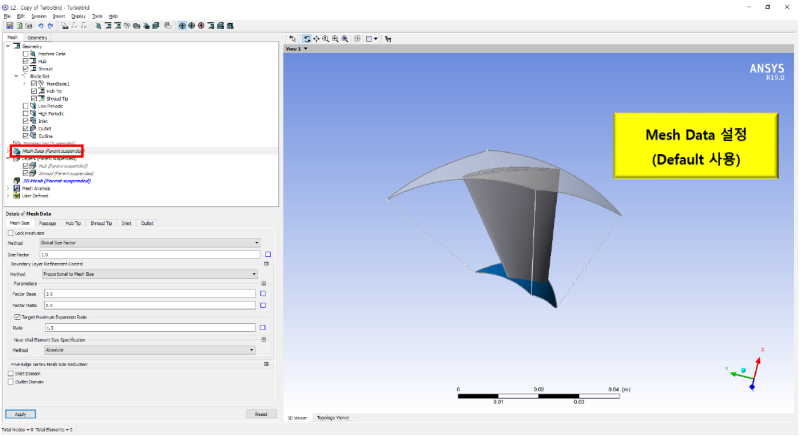
Task: Open the Absolute method dropdown
Action: (x=150, y=350)
